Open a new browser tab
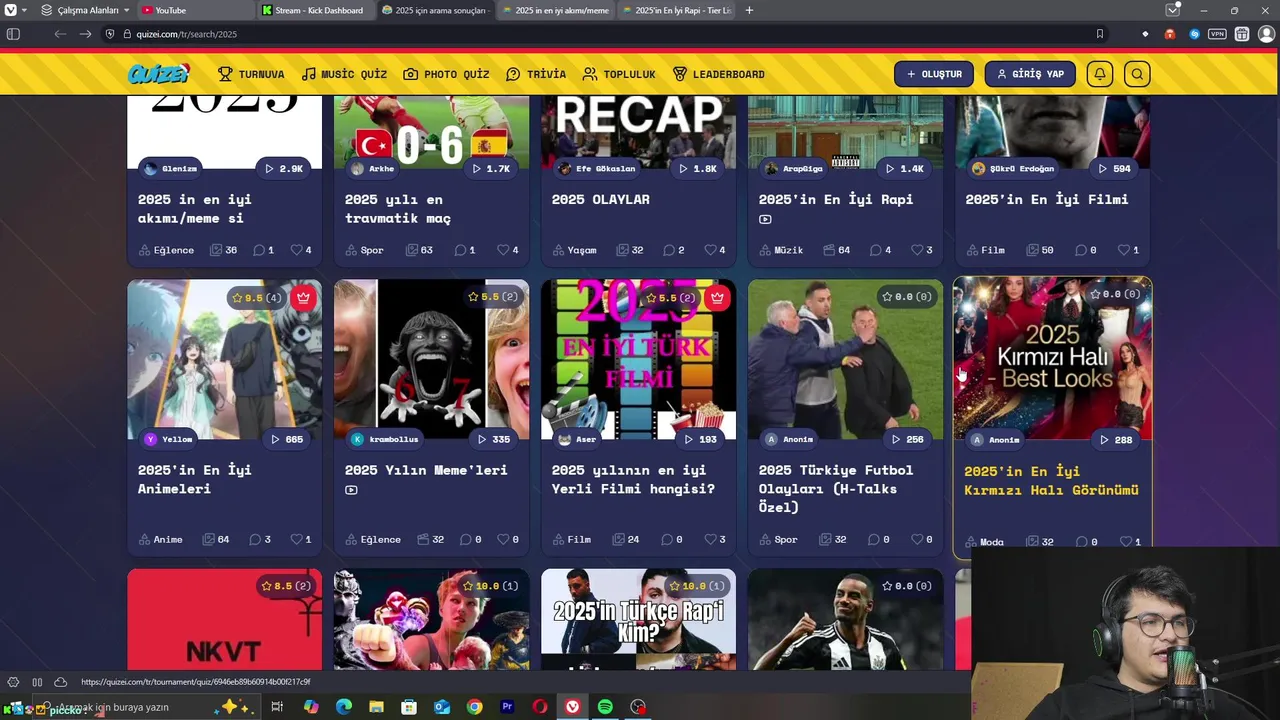The height and width of the screenshot is (720, 1280). (x=749, y=10)
